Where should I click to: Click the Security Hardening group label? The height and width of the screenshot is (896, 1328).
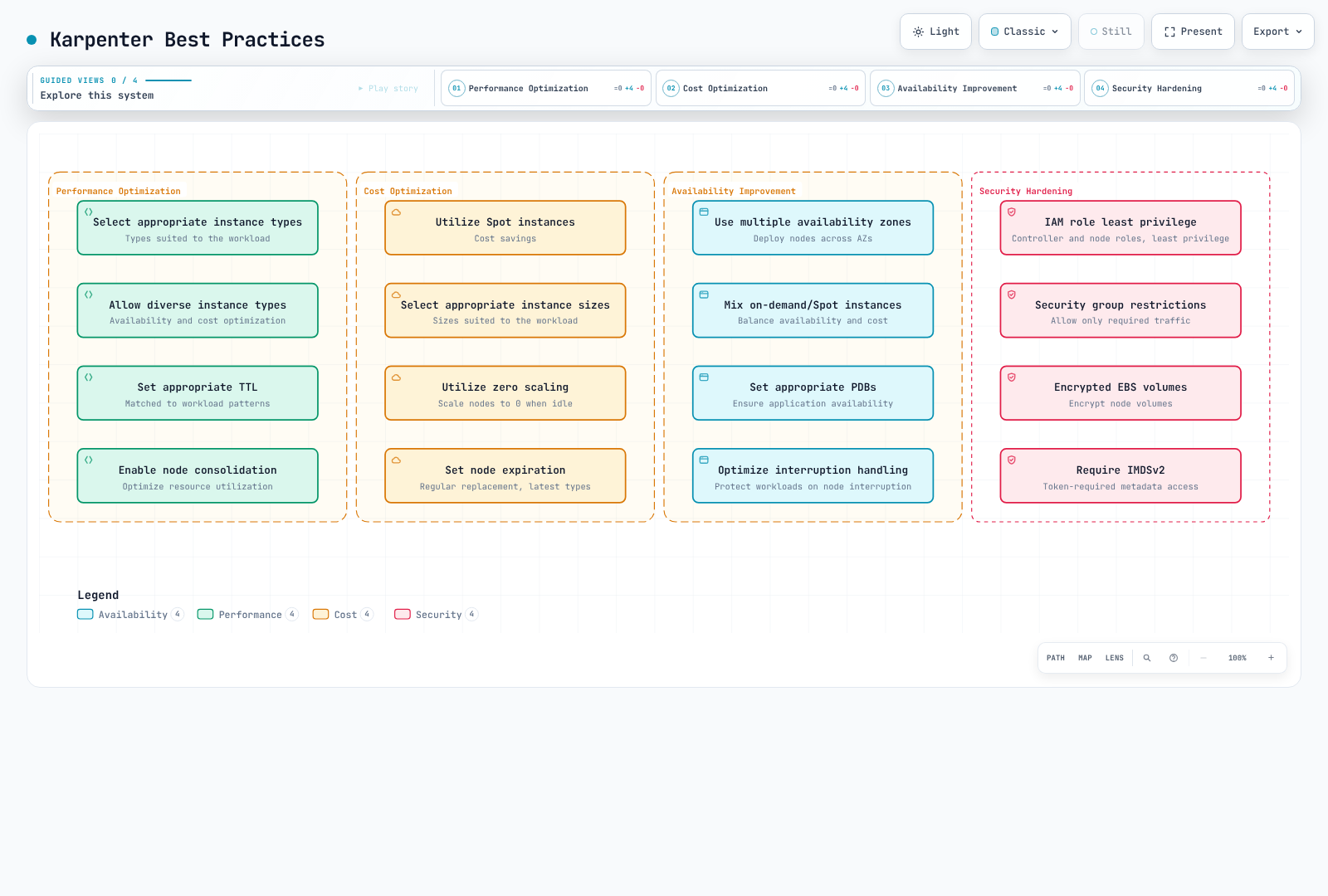pyautogui.click(x=1026, y=191)
